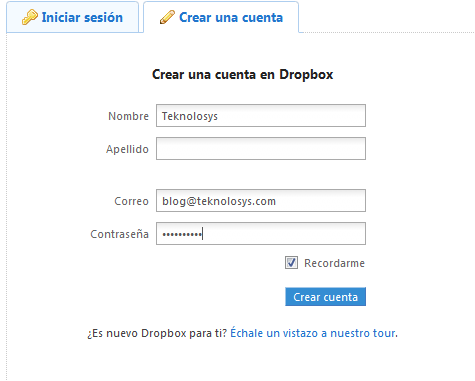475x381 pixels.
Task: Click the Crear cuenta button
Action: coord(325,297)
